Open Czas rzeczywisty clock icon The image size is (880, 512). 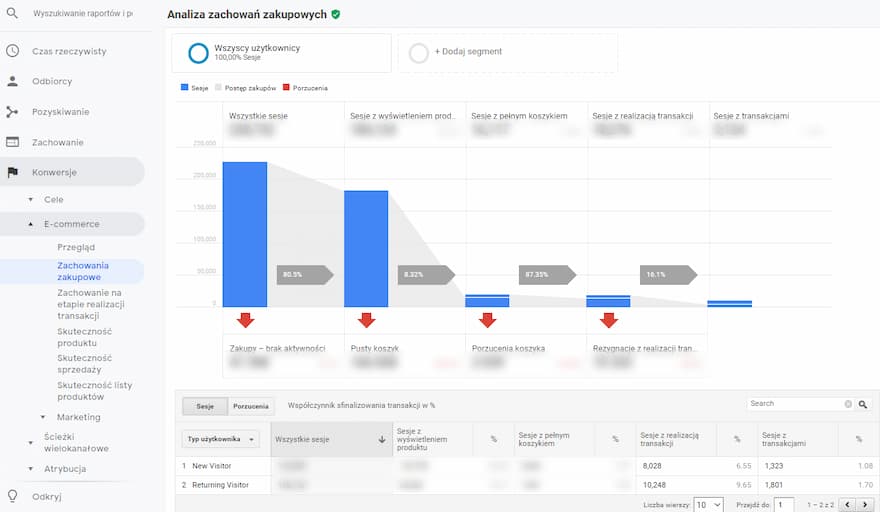tap(12, 51)
